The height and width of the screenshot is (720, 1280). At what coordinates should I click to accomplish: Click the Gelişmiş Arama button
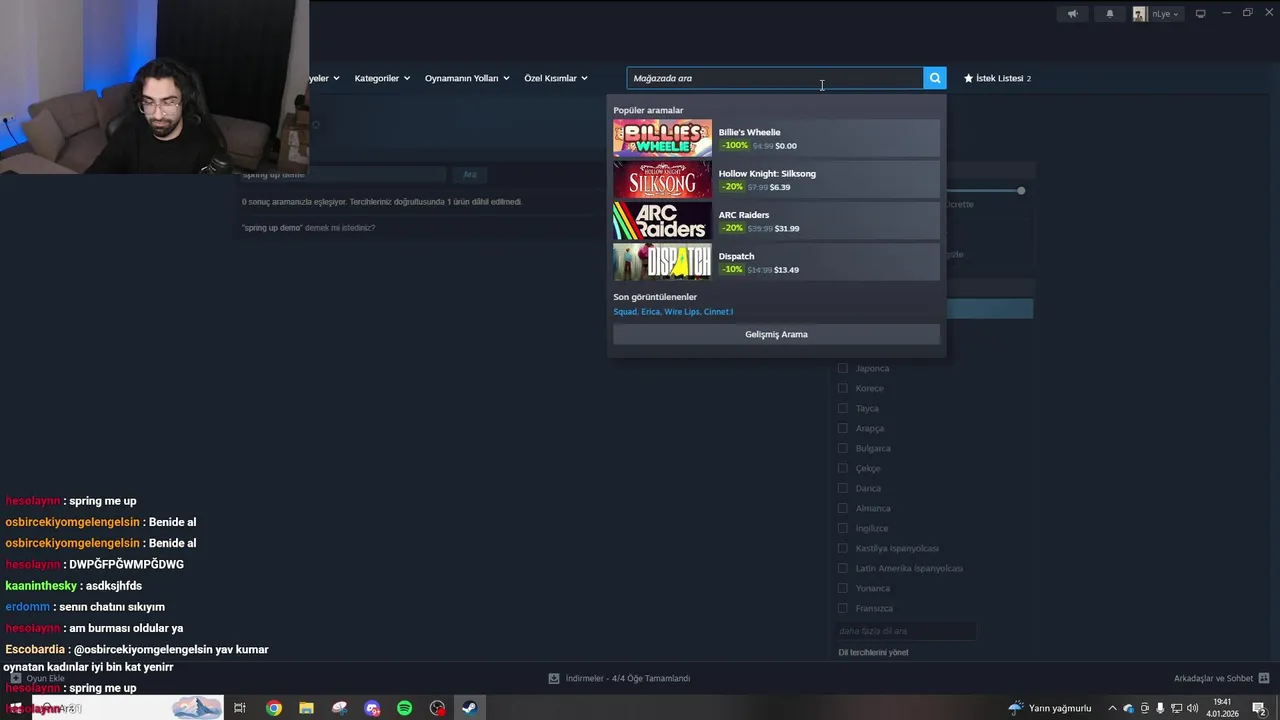point(776,334)
